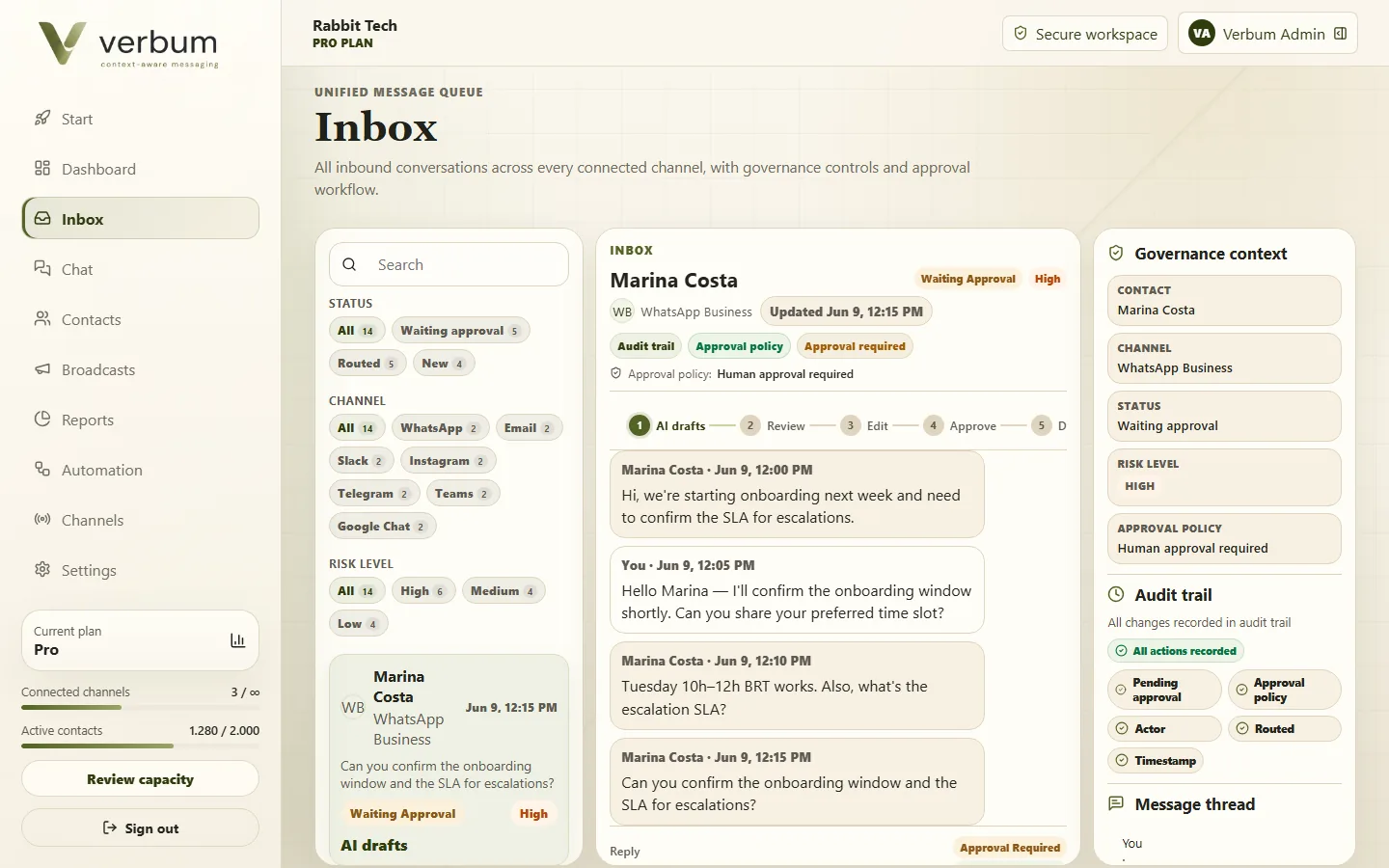
Task: Open the Inbox sidebar menu item
Action: [x=141, y=218]
